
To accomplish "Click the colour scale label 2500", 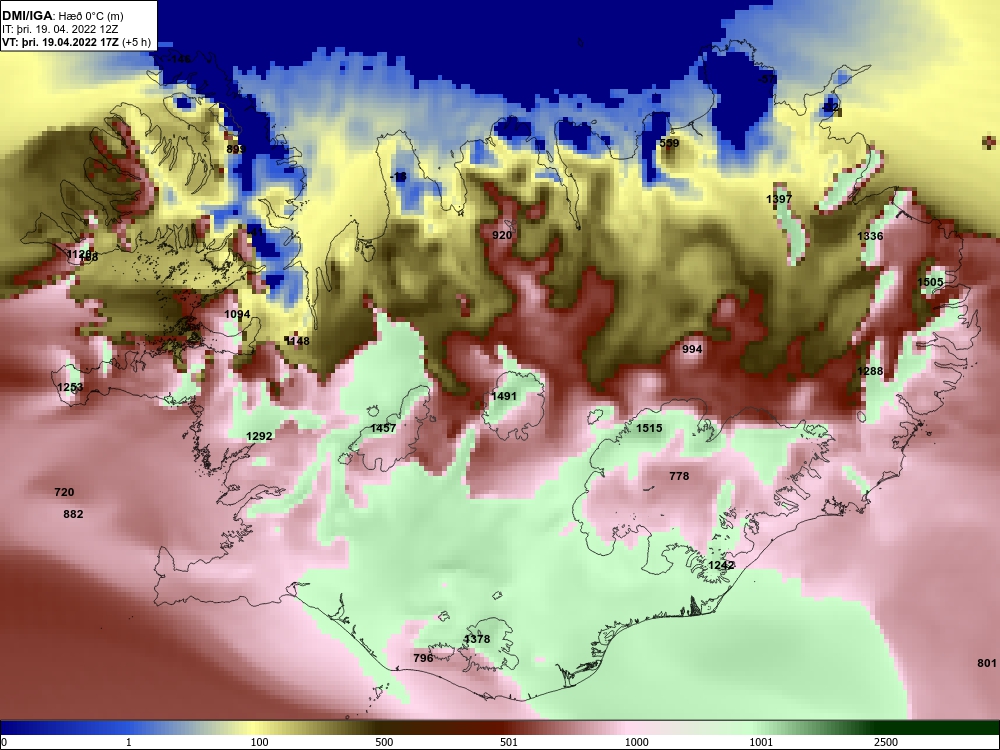I will point(886,742).
